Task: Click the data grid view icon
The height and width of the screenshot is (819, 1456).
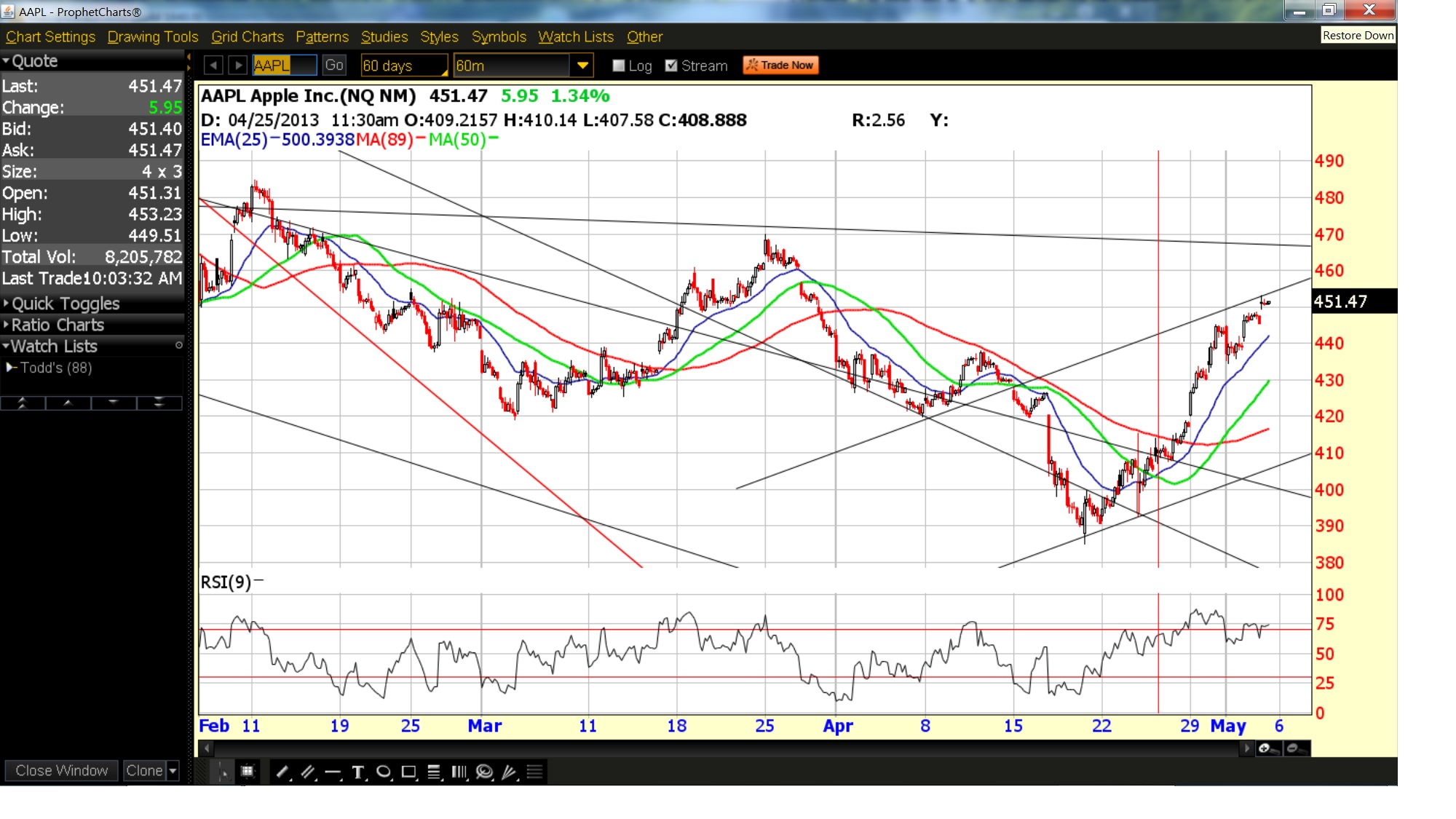Action: 248,772
